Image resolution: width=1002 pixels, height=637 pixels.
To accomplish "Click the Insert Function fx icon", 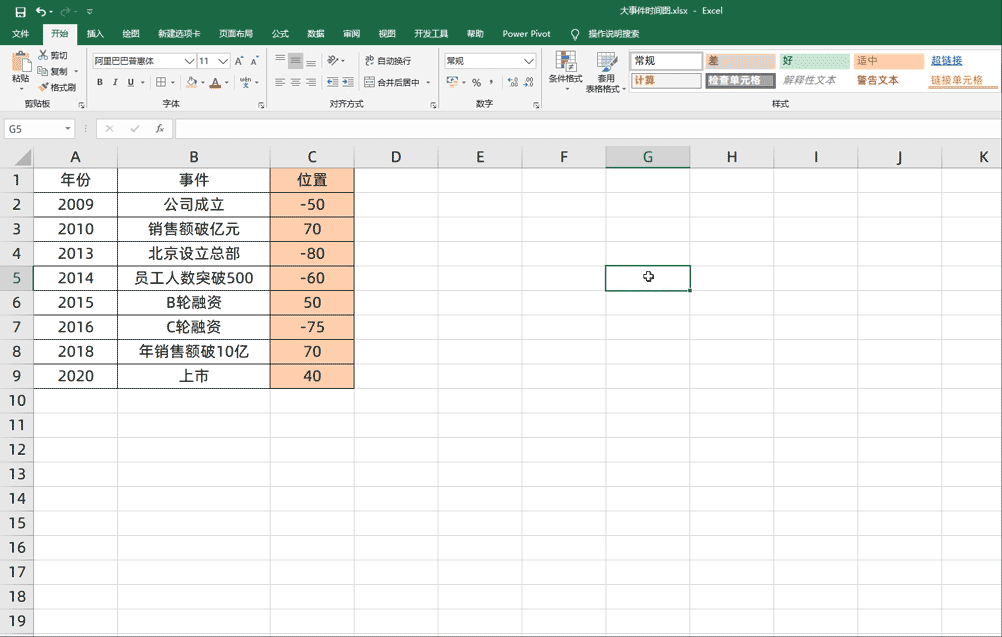I will pyautogui.click(x=160, y=129).
